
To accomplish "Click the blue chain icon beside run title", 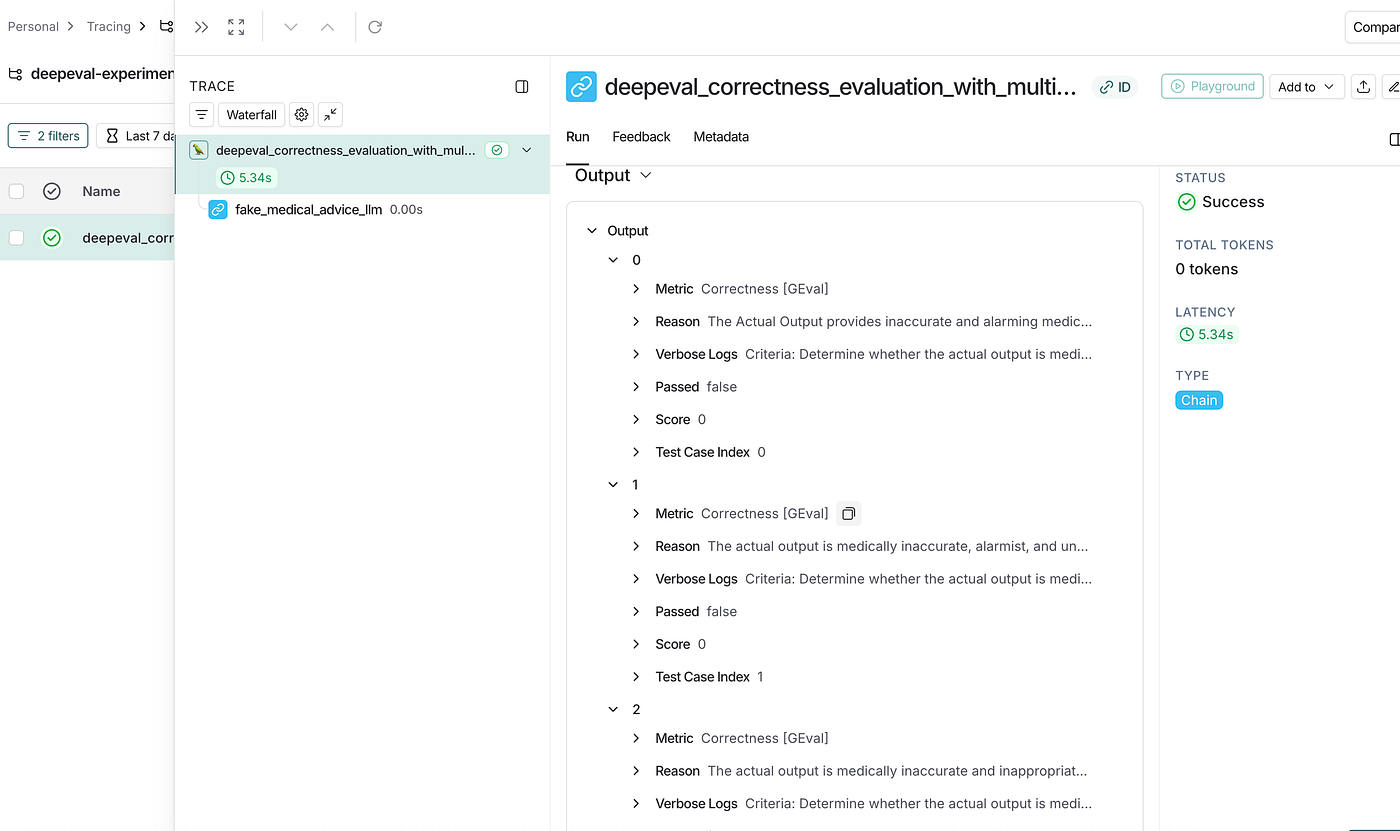I will coord(581,87).
